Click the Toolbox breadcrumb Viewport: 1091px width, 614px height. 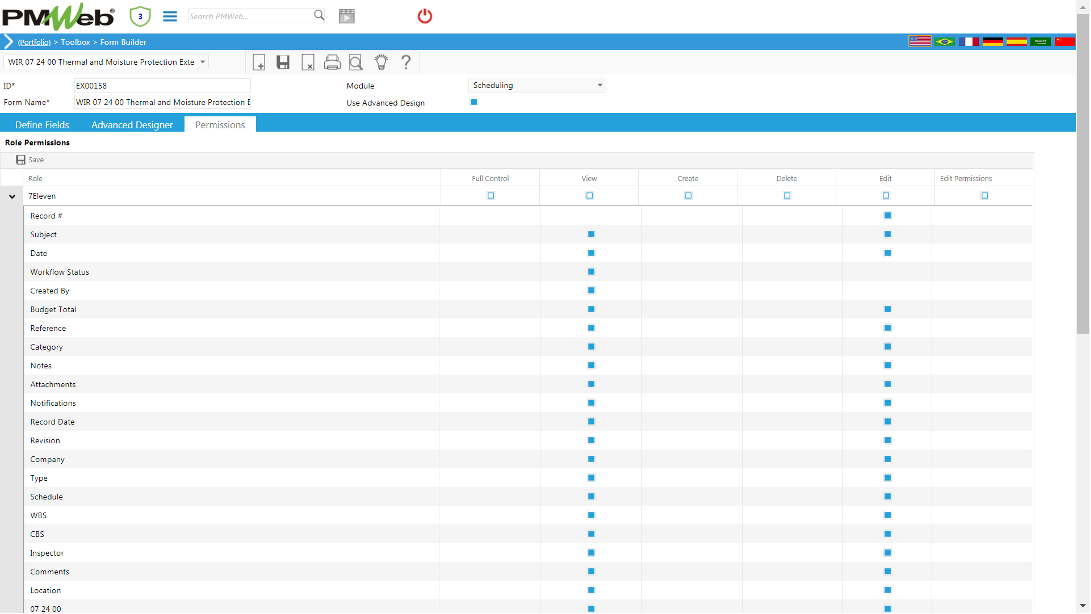tap(75, 42)
